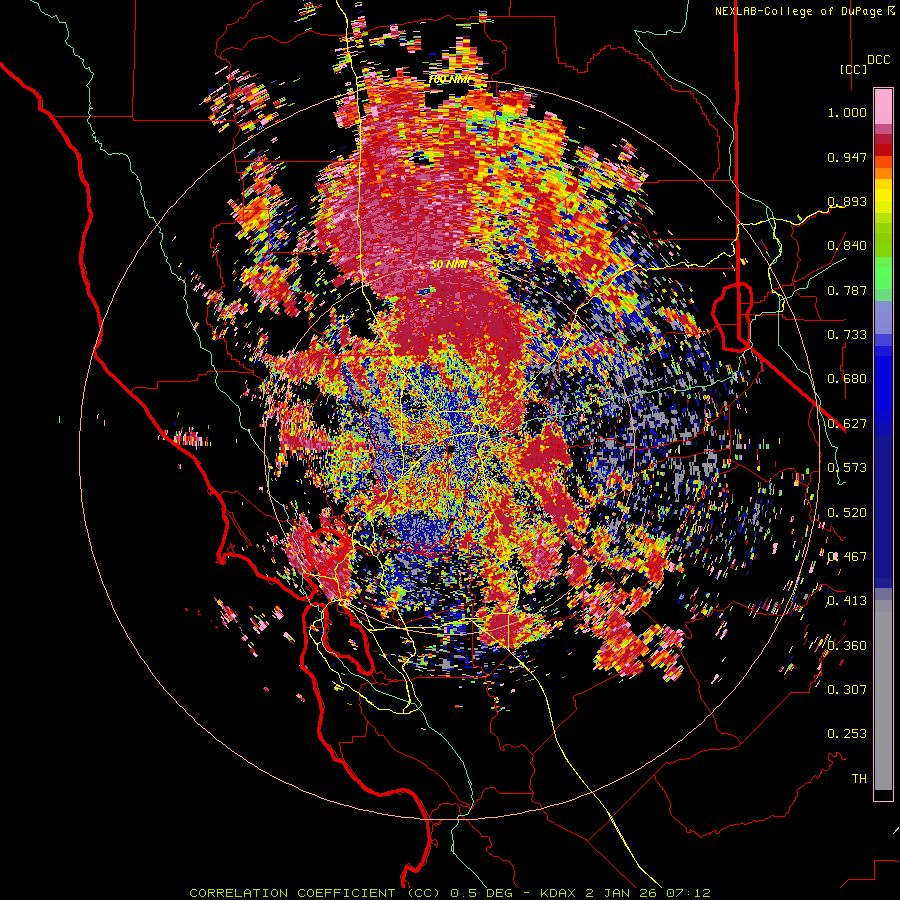This screenshot has width=900, height=900.
Task: Click the [CC] label above the color scale
Action: [854, 69]
